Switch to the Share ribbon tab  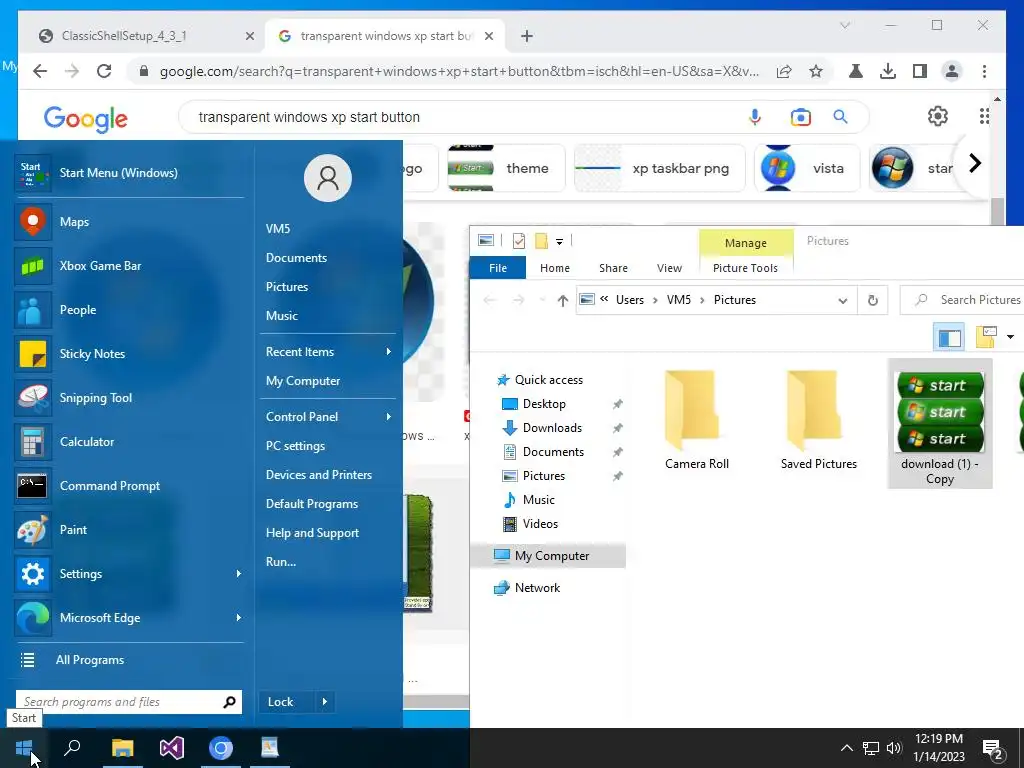(613, 268)
